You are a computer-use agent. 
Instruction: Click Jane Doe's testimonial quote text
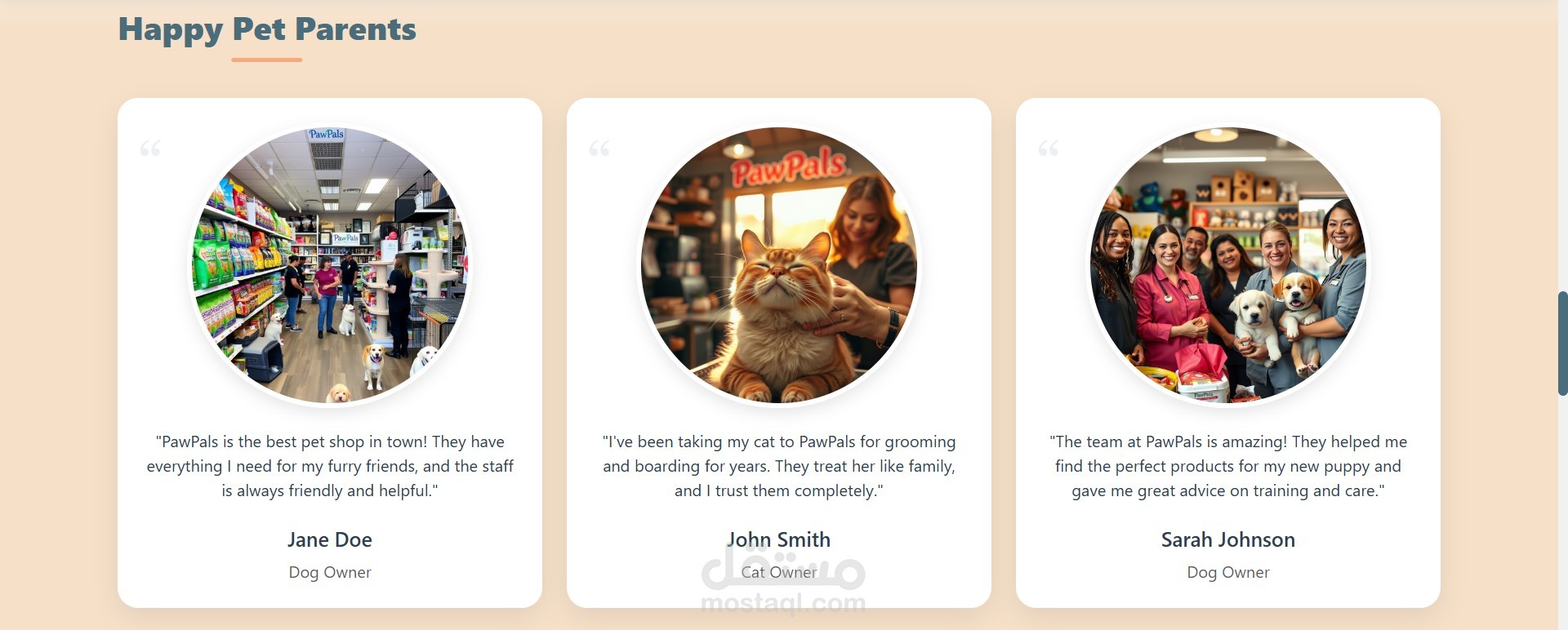pyautogui.click(x=330, y=466)
